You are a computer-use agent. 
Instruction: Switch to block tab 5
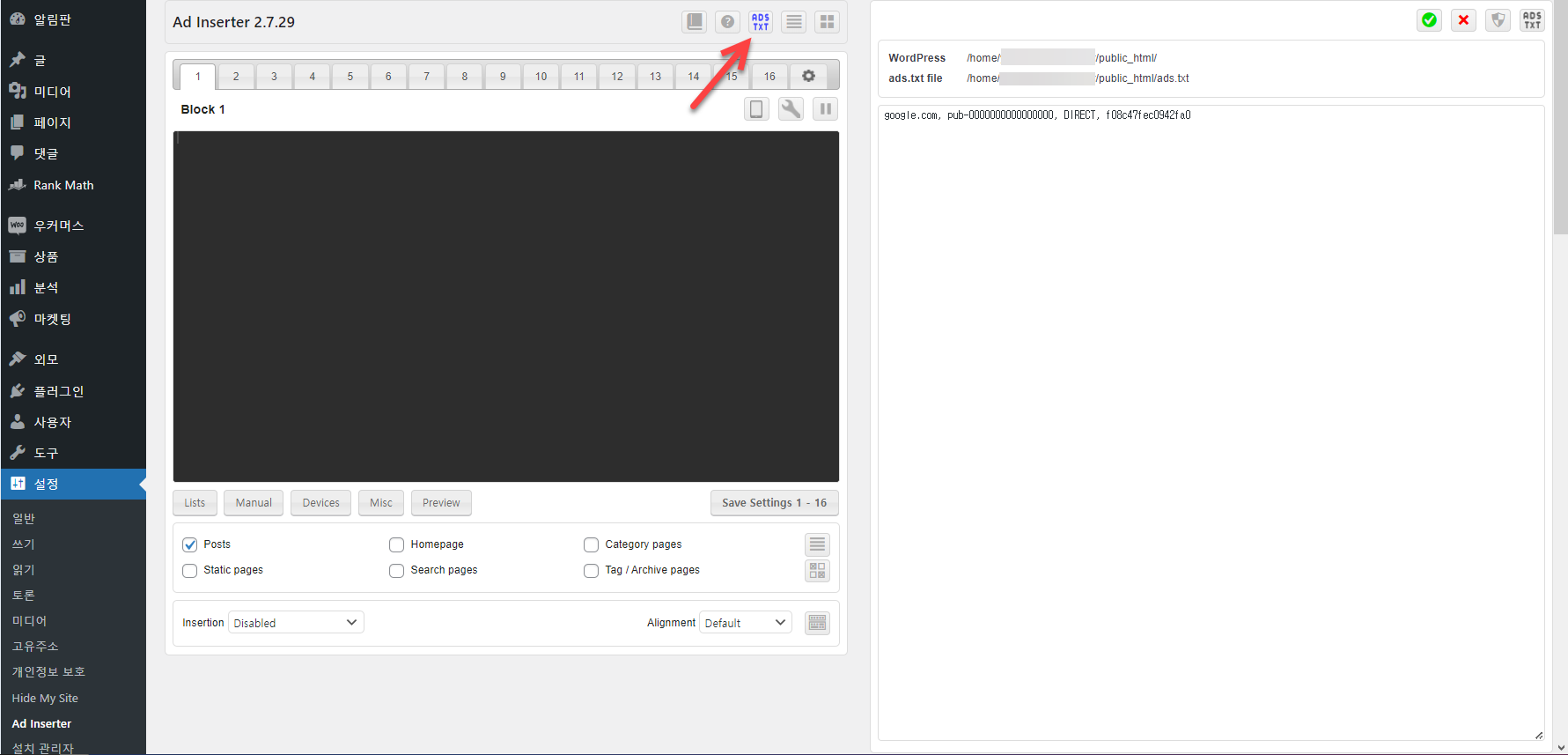click(350, 77)
